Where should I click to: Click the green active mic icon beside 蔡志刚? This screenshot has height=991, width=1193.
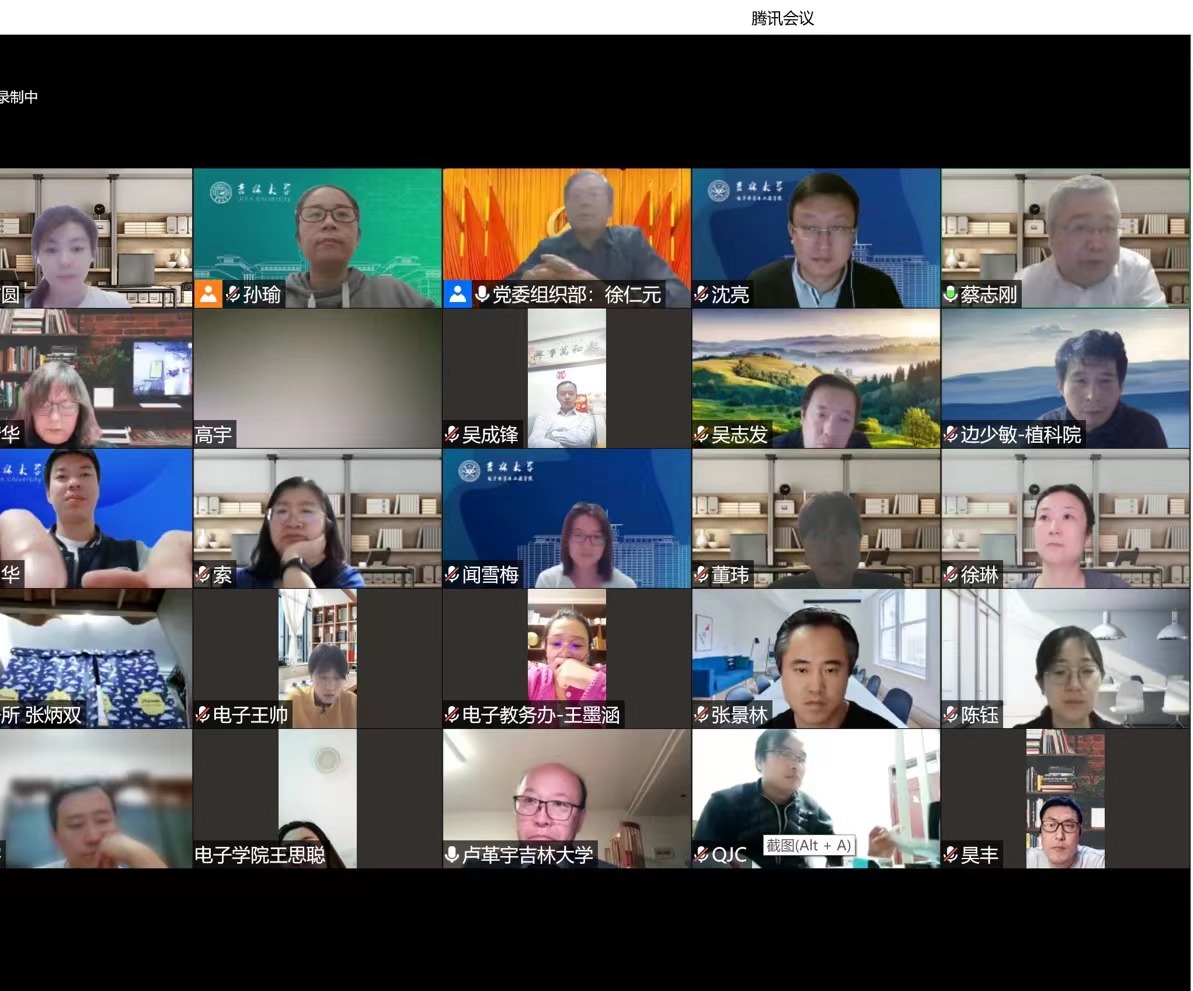point(950,295)
